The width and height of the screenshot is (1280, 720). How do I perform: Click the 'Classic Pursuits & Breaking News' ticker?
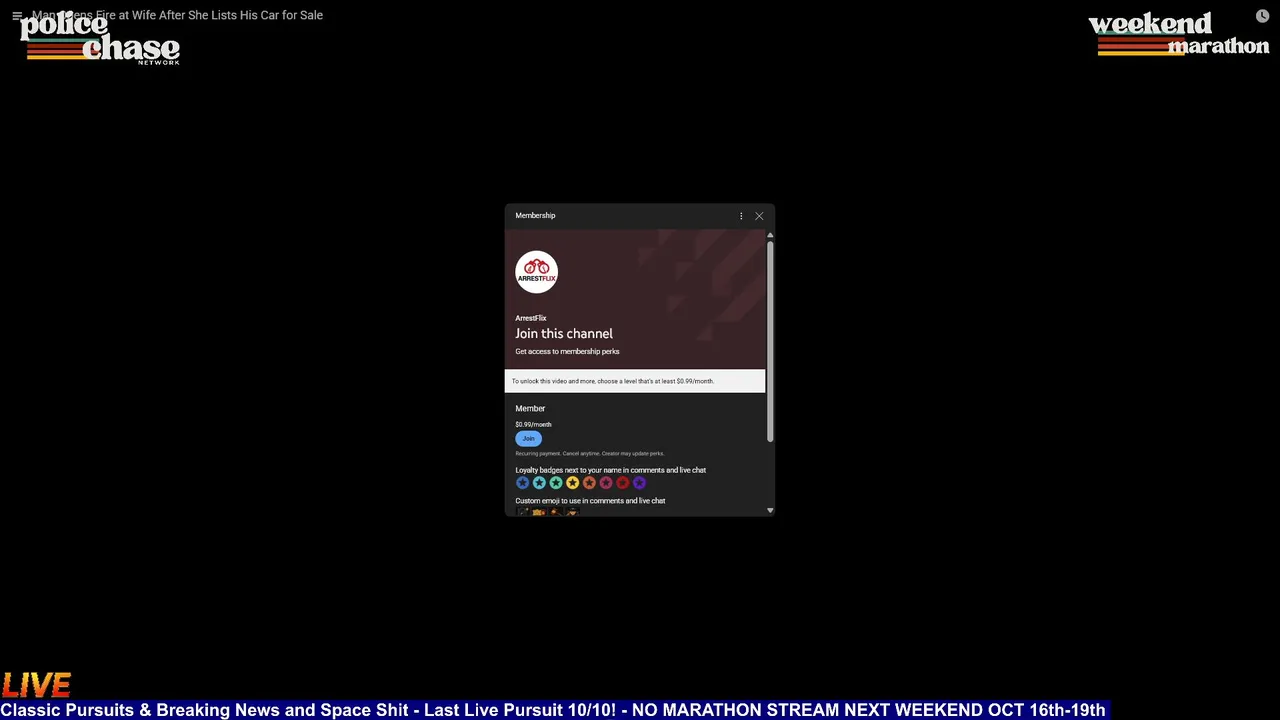[553, 710]
